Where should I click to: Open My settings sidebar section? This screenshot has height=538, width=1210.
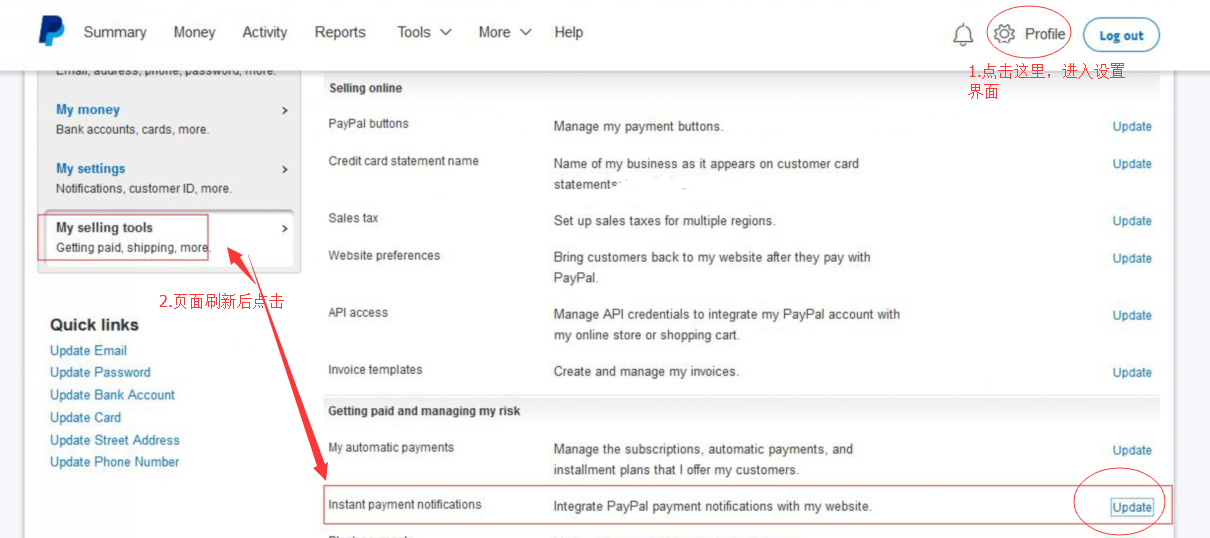(x=91, y=169)
